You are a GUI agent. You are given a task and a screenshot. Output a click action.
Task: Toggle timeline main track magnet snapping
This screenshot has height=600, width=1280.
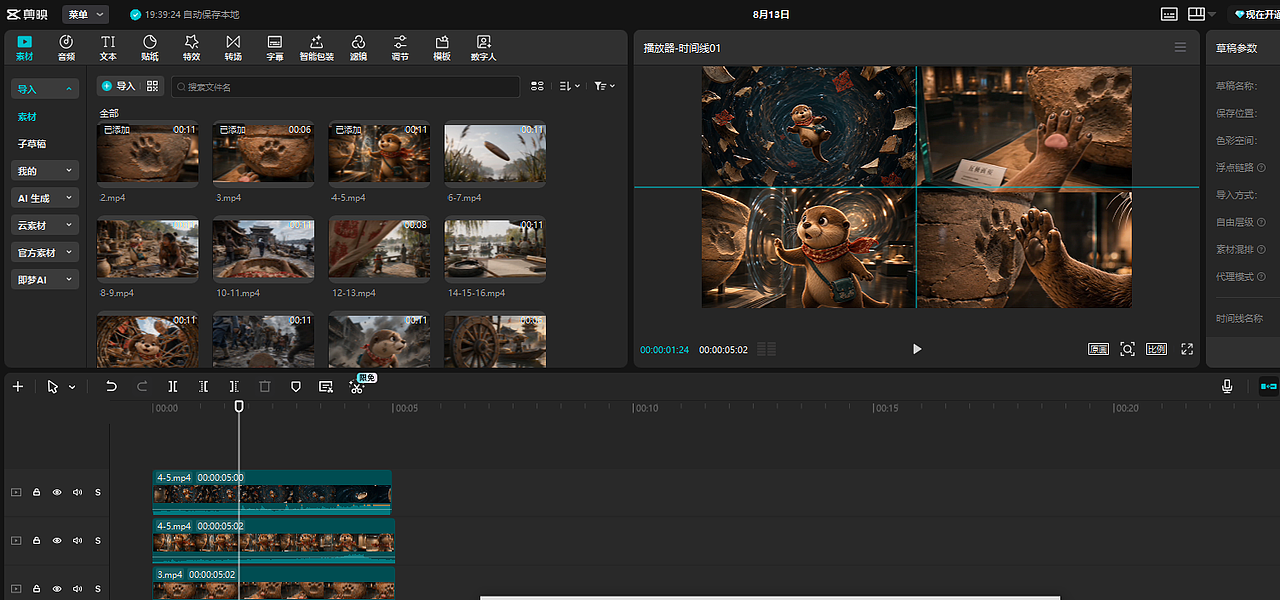pyautogui.click(x=1268, y=386)
